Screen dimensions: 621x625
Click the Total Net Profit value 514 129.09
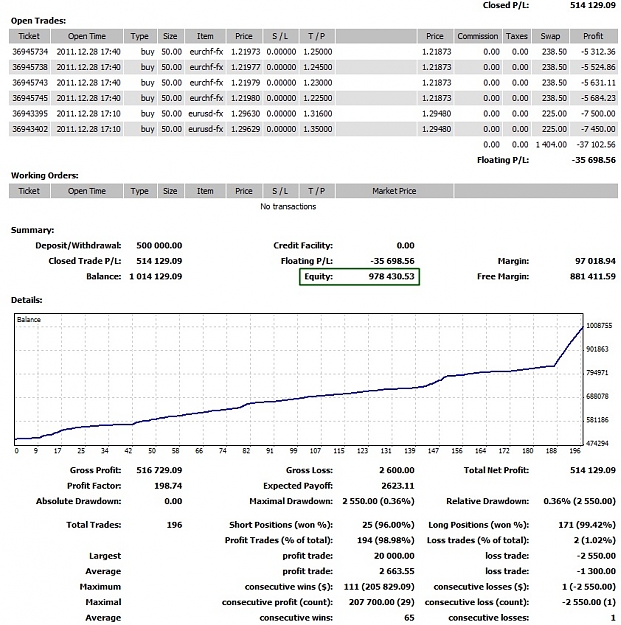coord(593,470)
